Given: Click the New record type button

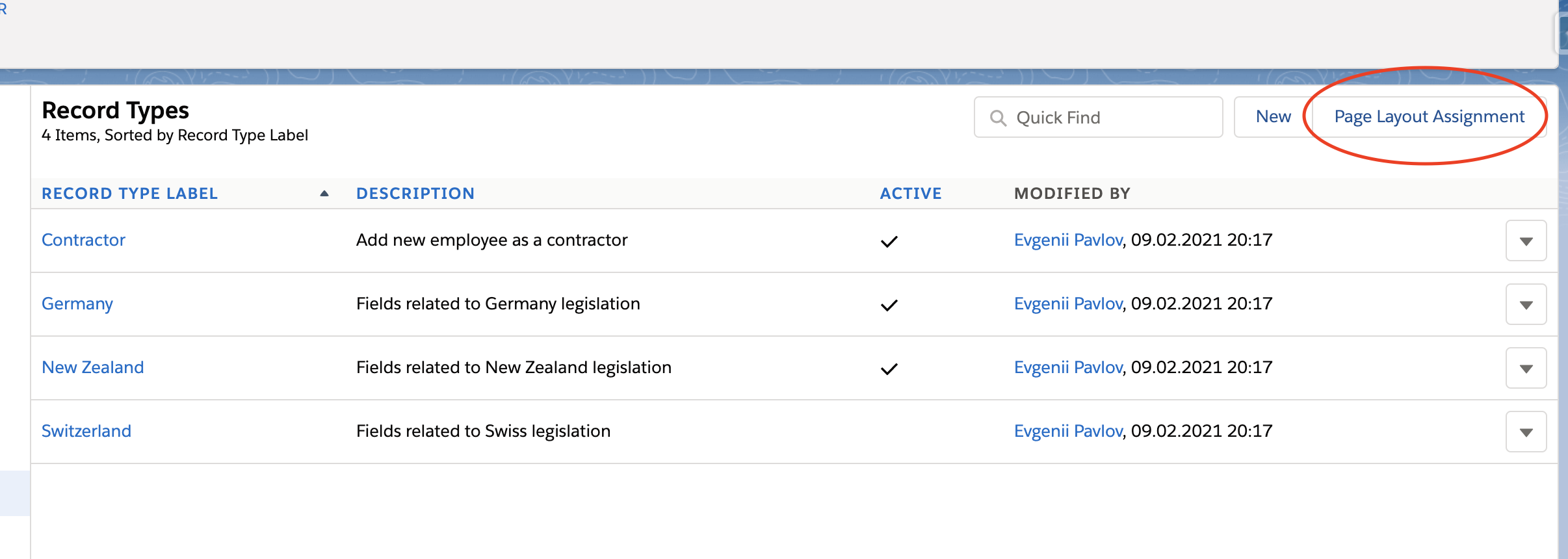Looking at the screenshot, I should coord(1273,117).
